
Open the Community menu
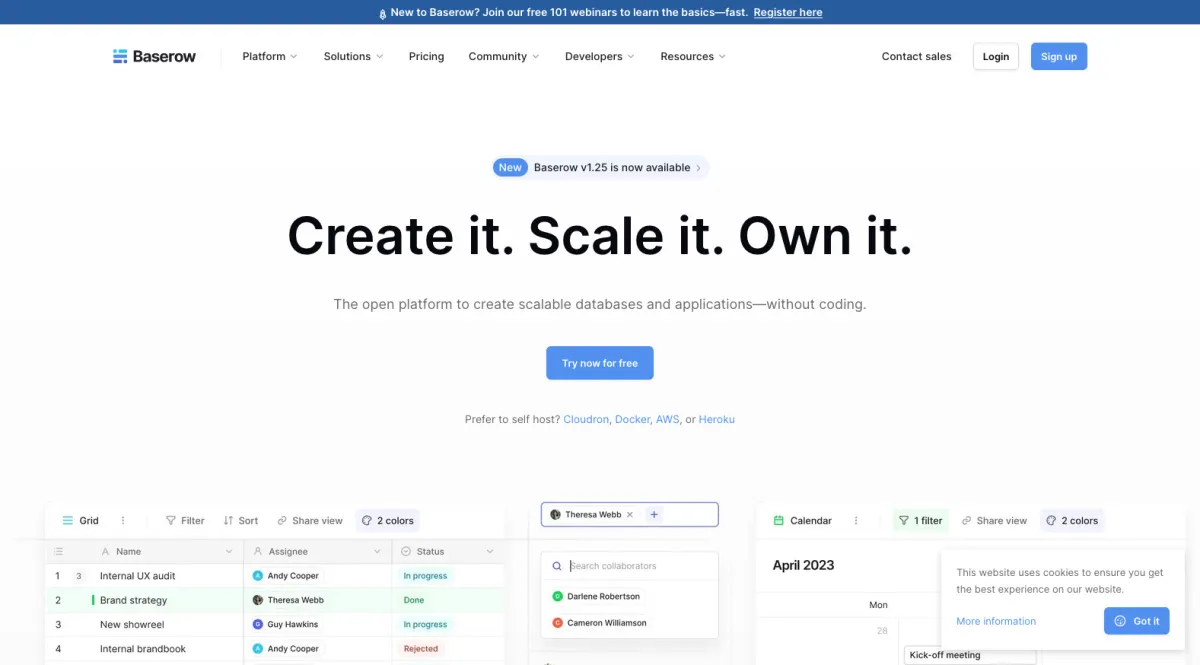click(503, 56)
